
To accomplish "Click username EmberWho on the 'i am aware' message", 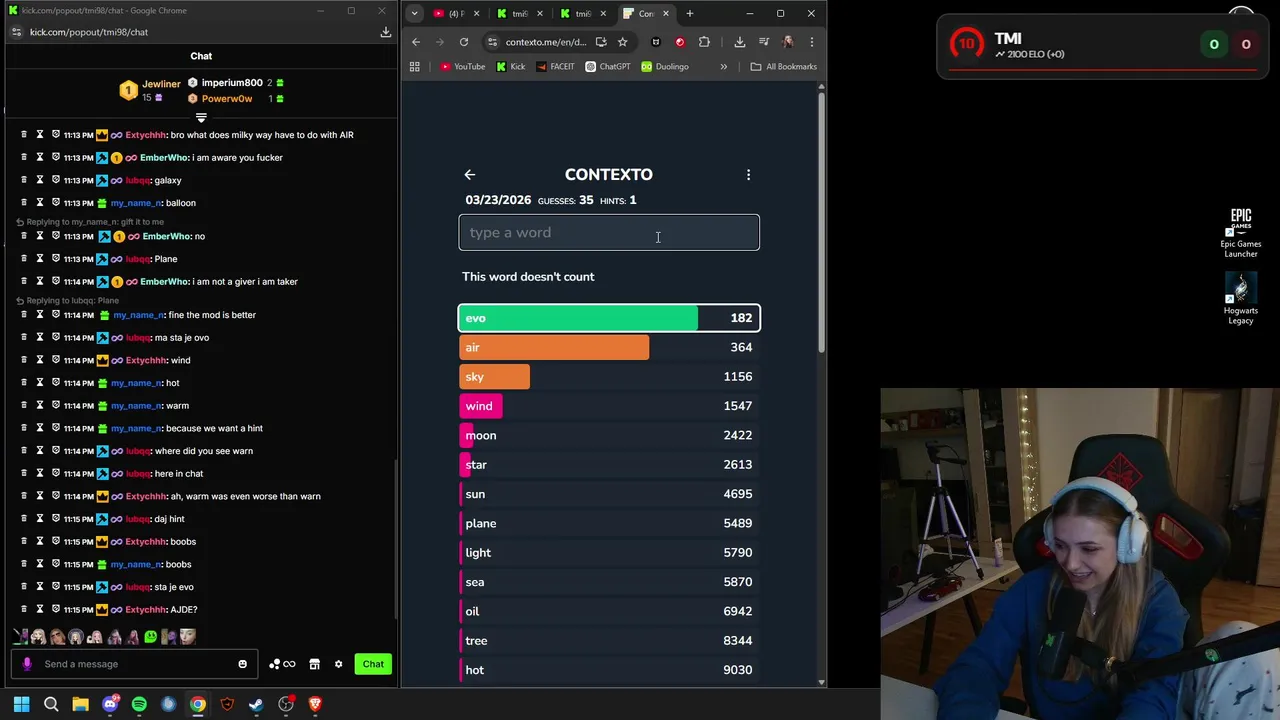I will 165,158.
